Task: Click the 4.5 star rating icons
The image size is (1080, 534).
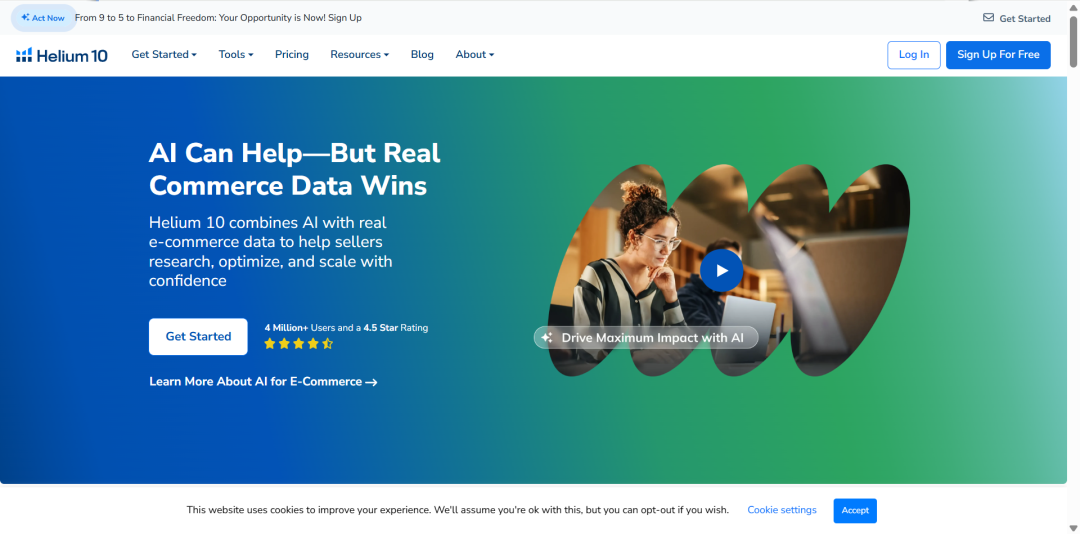Action: pyautogui.click(x=298, y=344)
